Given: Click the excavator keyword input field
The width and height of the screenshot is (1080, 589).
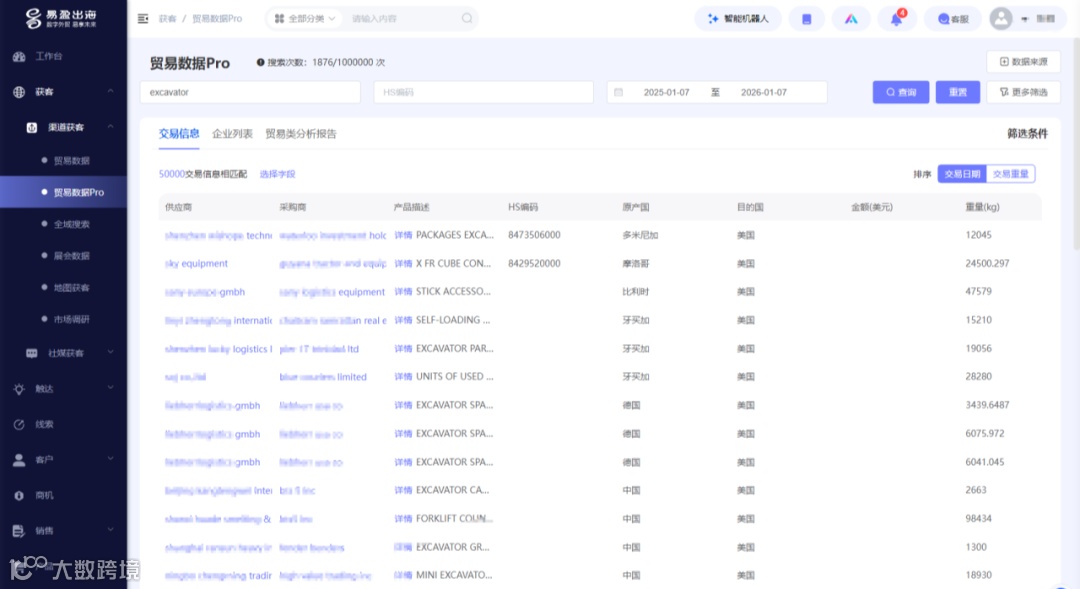Looking at the screenshot, I should pyautogui.click(x=250, y=92).
